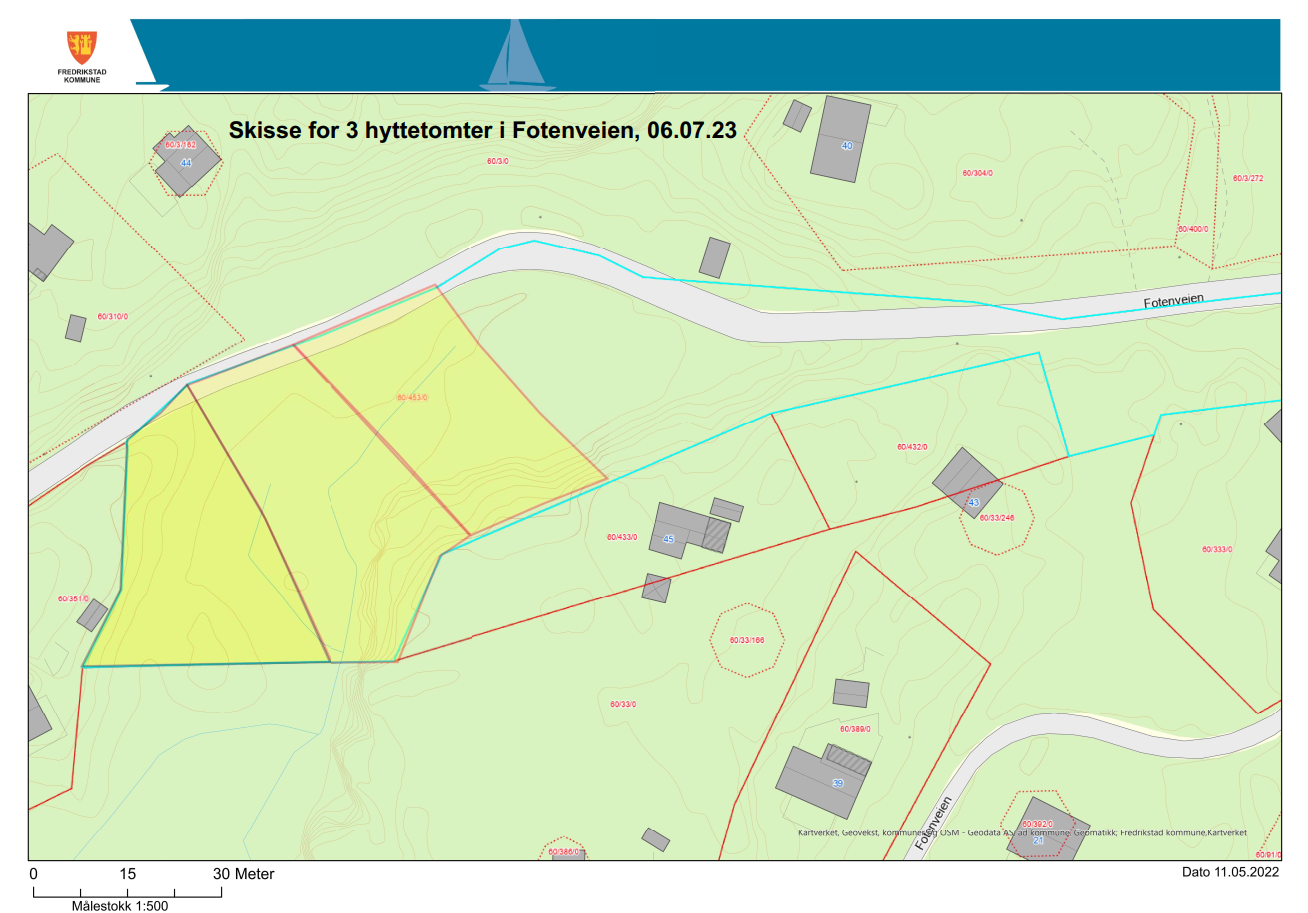This screenshot has width=1308, height=913.
Task: Click the parcel label 60/453/0
Action: (412, 397)
